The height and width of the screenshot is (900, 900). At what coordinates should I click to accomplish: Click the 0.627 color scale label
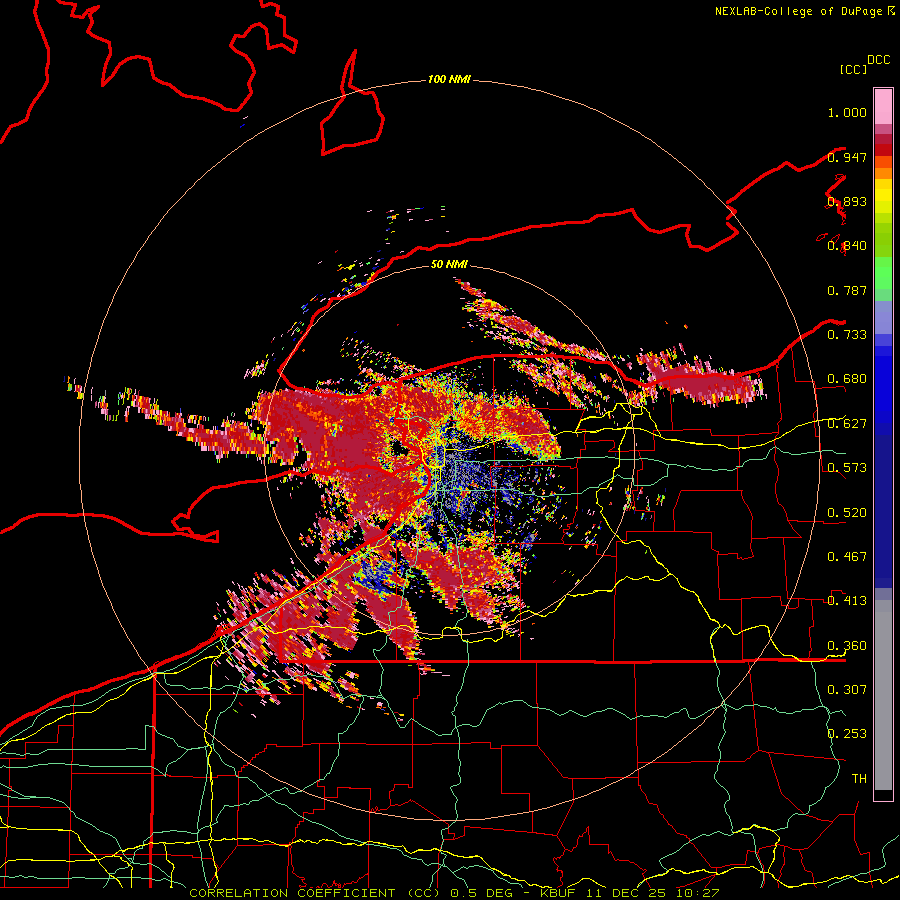tap(847, 424)
